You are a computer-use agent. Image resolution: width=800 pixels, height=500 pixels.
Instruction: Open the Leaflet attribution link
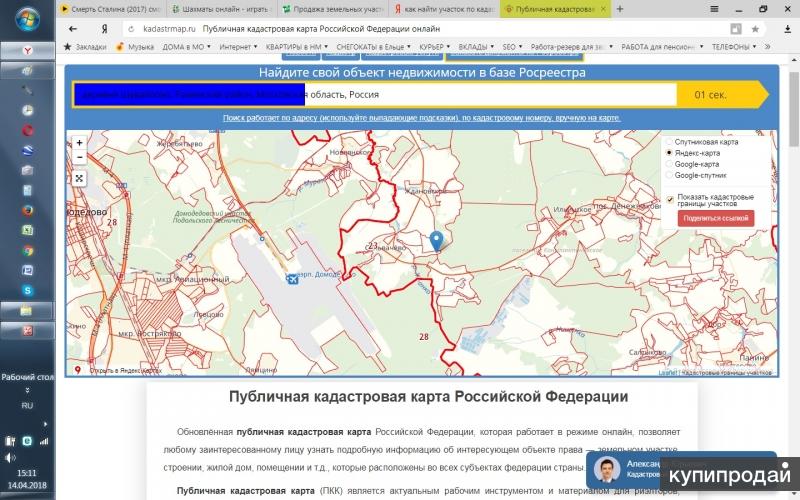[667, 372]
